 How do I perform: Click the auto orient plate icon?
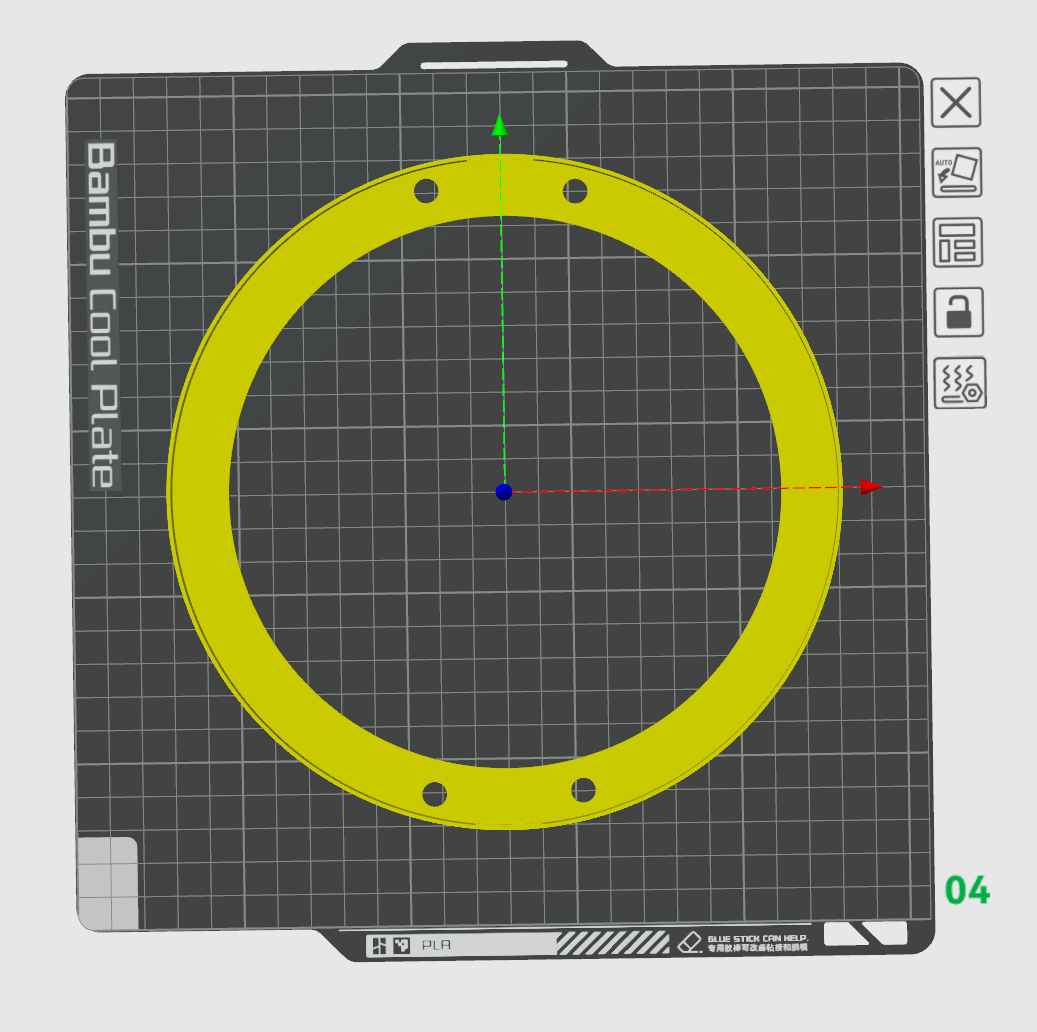tap(957, 172)
